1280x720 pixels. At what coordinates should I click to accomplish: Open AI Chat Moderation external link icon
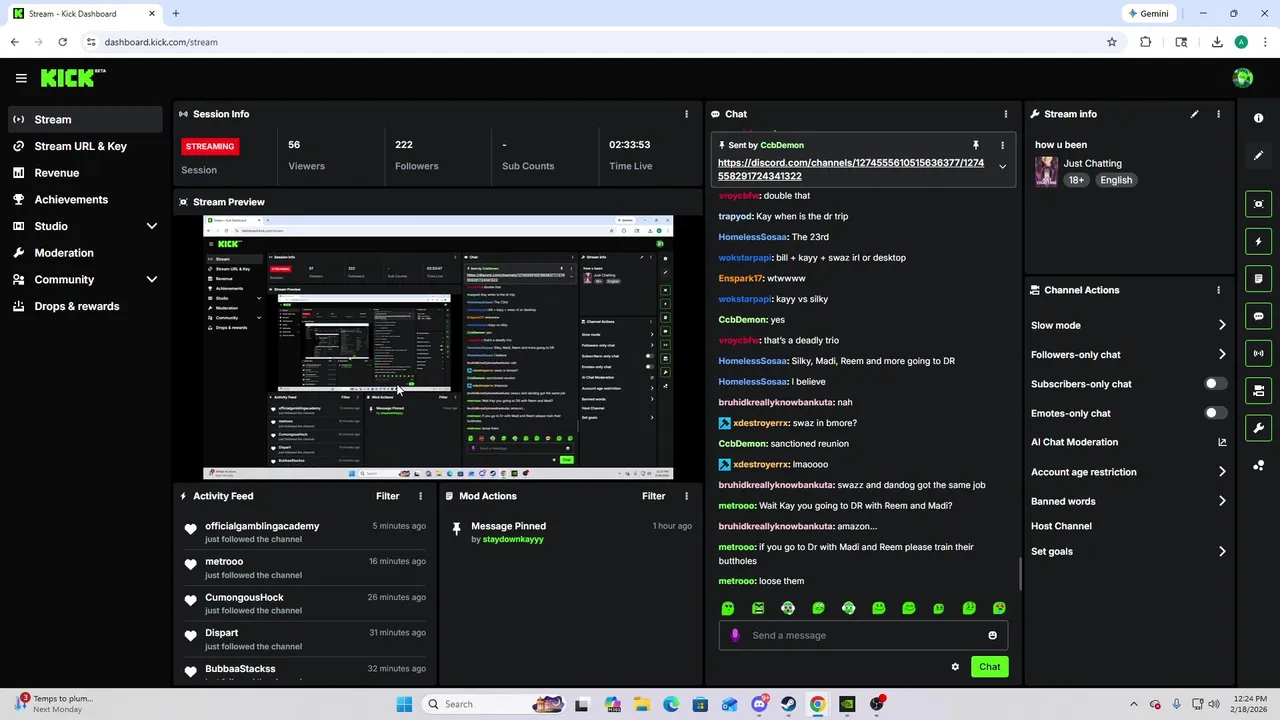(1222, 442)
